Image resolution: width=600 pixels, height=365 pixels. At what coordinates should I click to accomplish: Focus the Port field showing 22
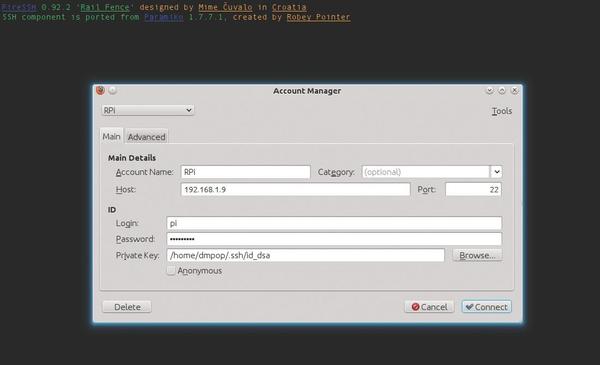click(473, 189)
